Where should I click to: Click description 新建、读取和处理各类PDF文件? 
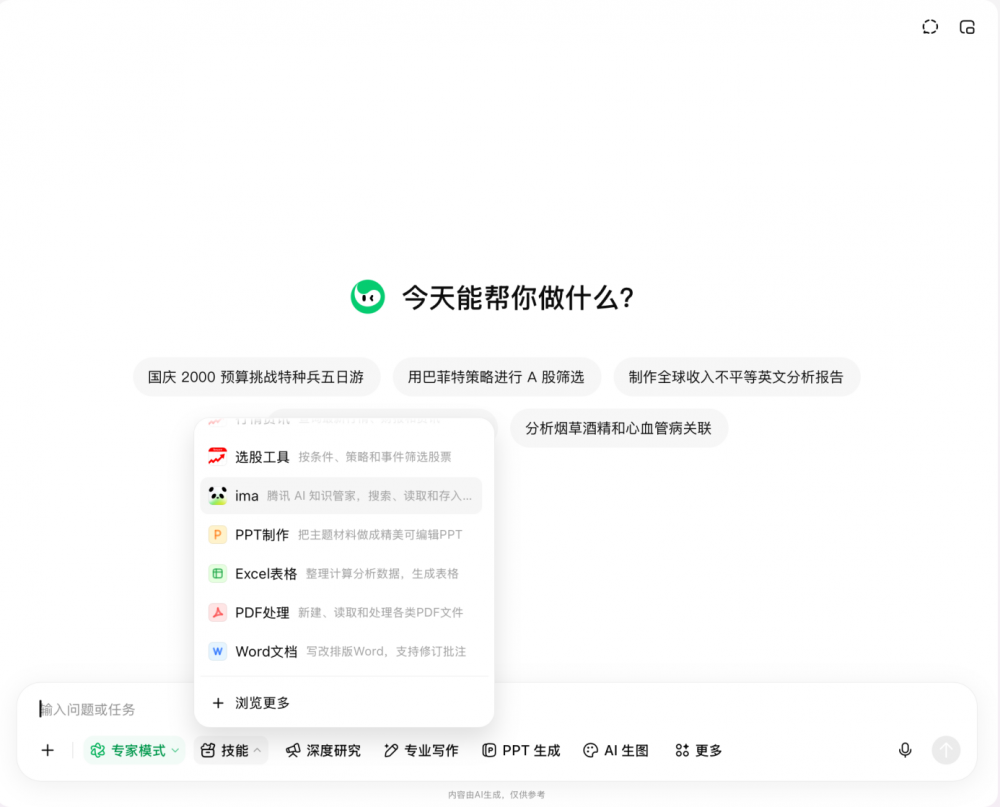(x=381, y=612)
